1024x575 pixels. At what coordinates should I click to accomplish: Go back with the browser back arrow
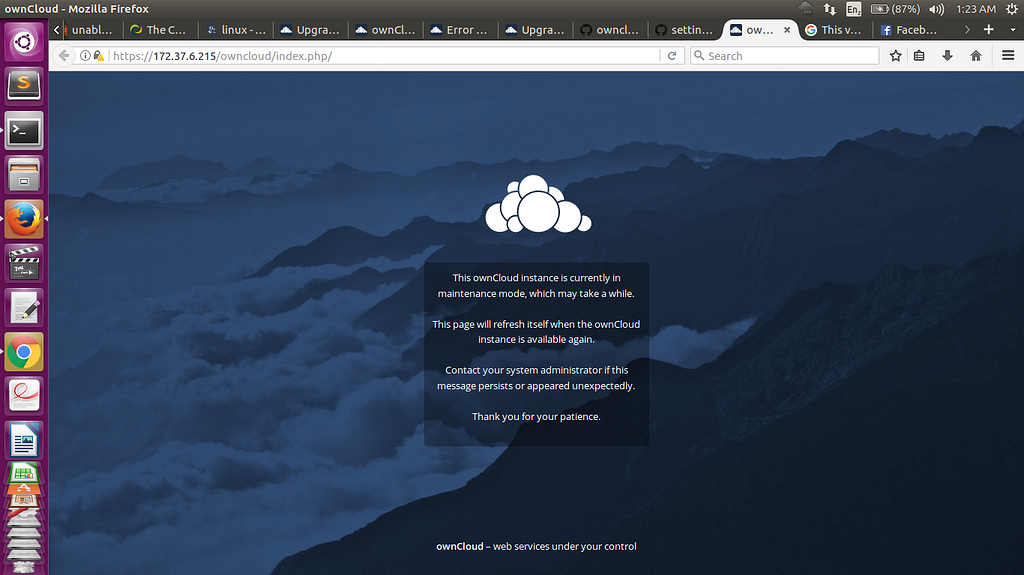pos(63,56)
